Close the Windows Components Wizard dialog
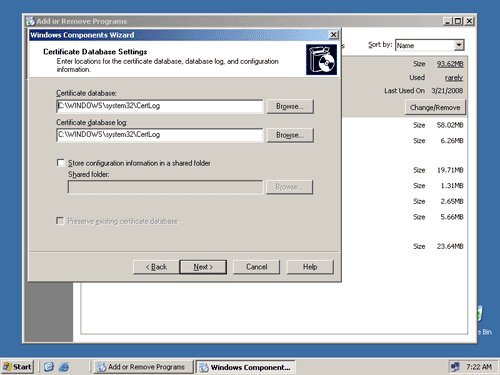The width and height of the screenshot is (500, 375). tap(333, 35)
